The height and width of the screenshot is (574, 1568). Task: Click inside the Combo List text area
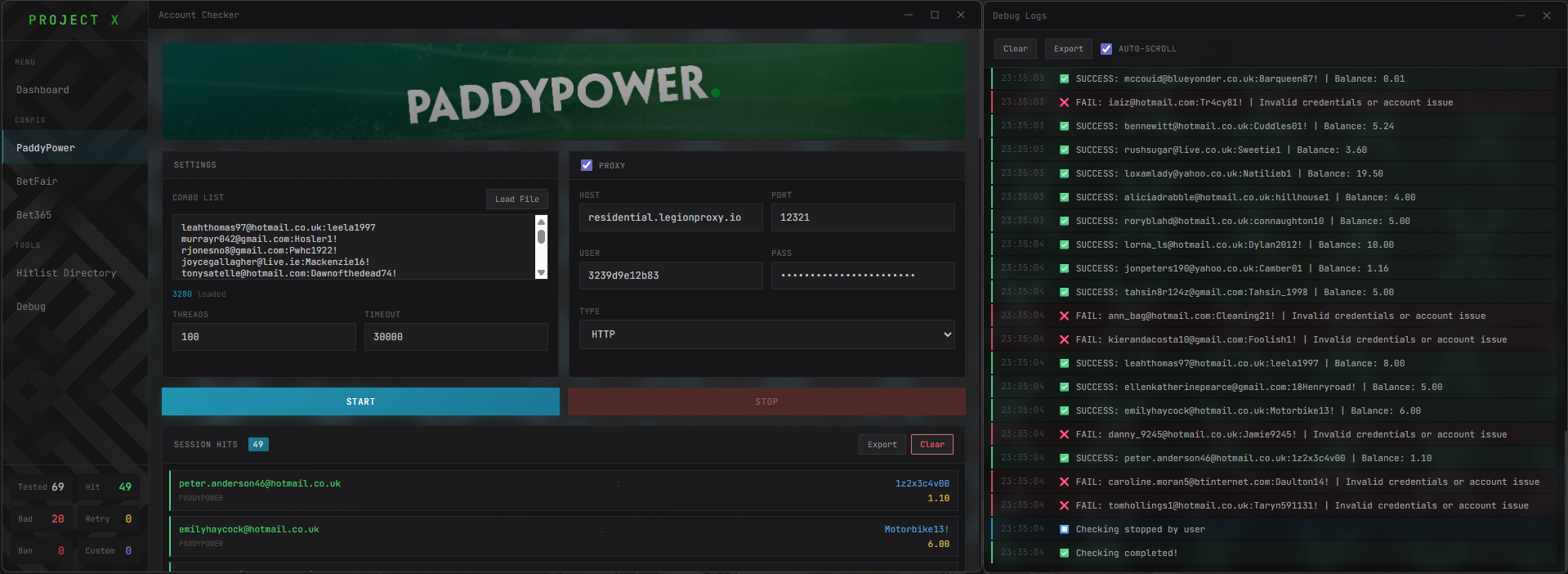point(353,247)
